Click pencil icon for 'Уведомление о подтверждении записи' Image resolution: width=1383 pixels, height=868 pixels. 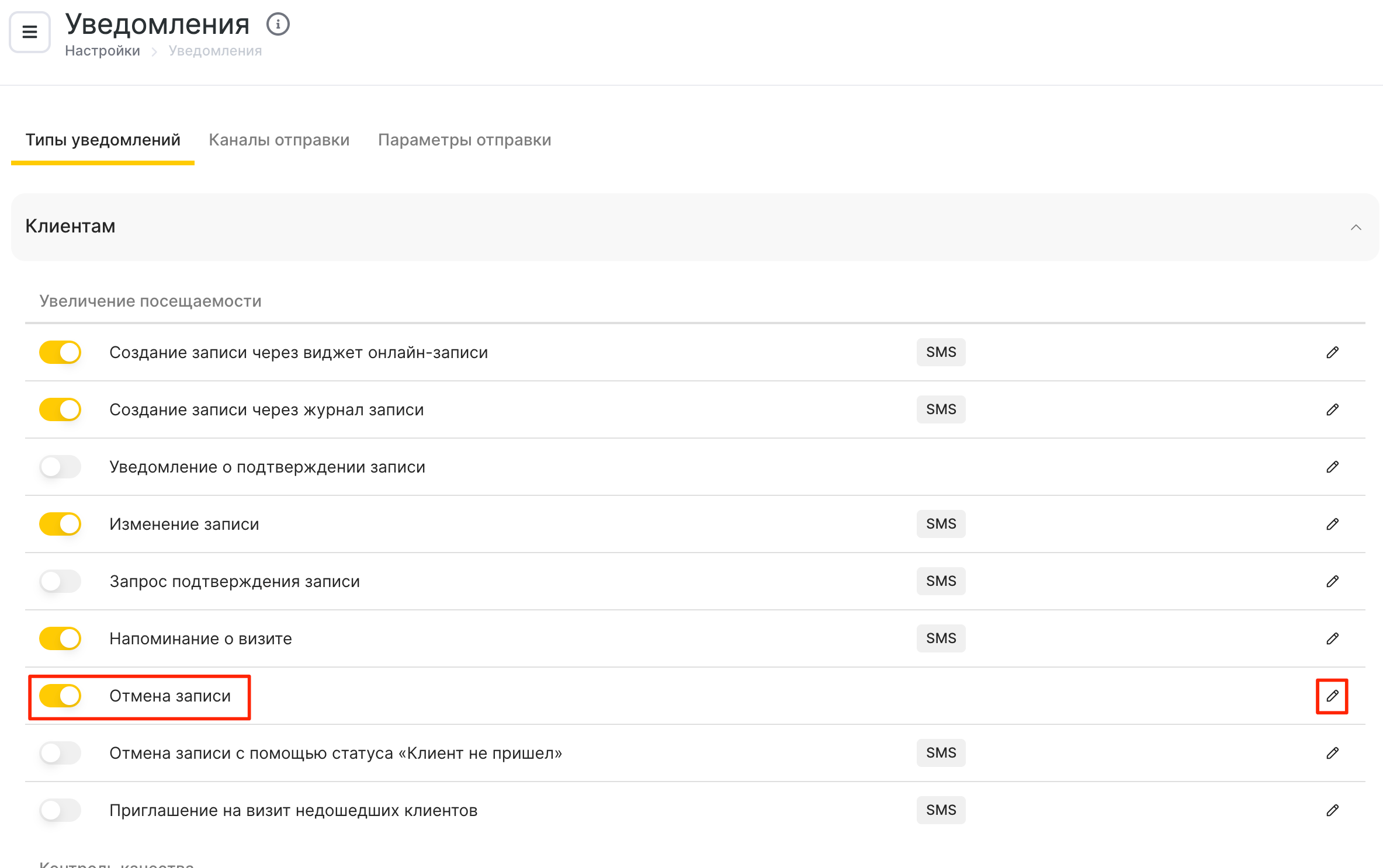[1332, 467]
